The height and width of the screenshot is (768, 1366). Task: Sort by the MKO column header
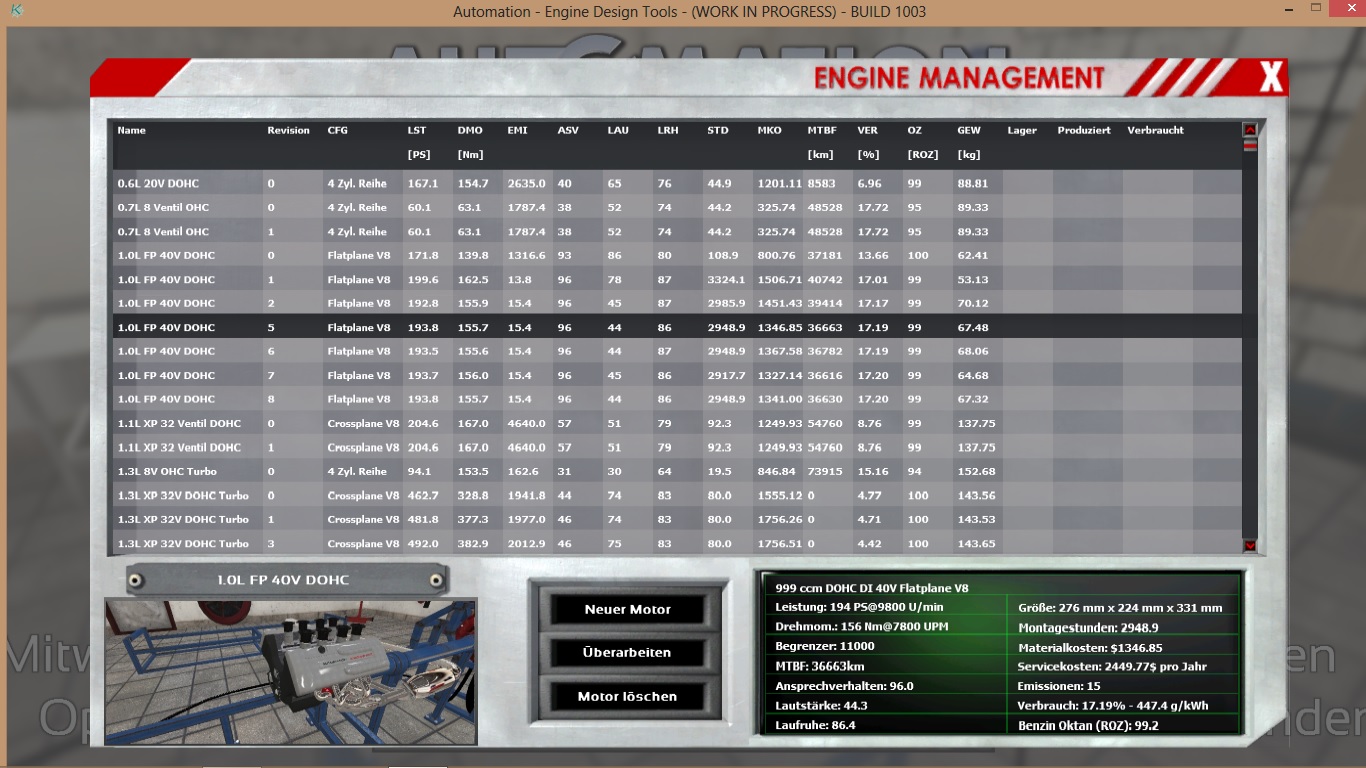pyautogui.click(x=769, y=130)
